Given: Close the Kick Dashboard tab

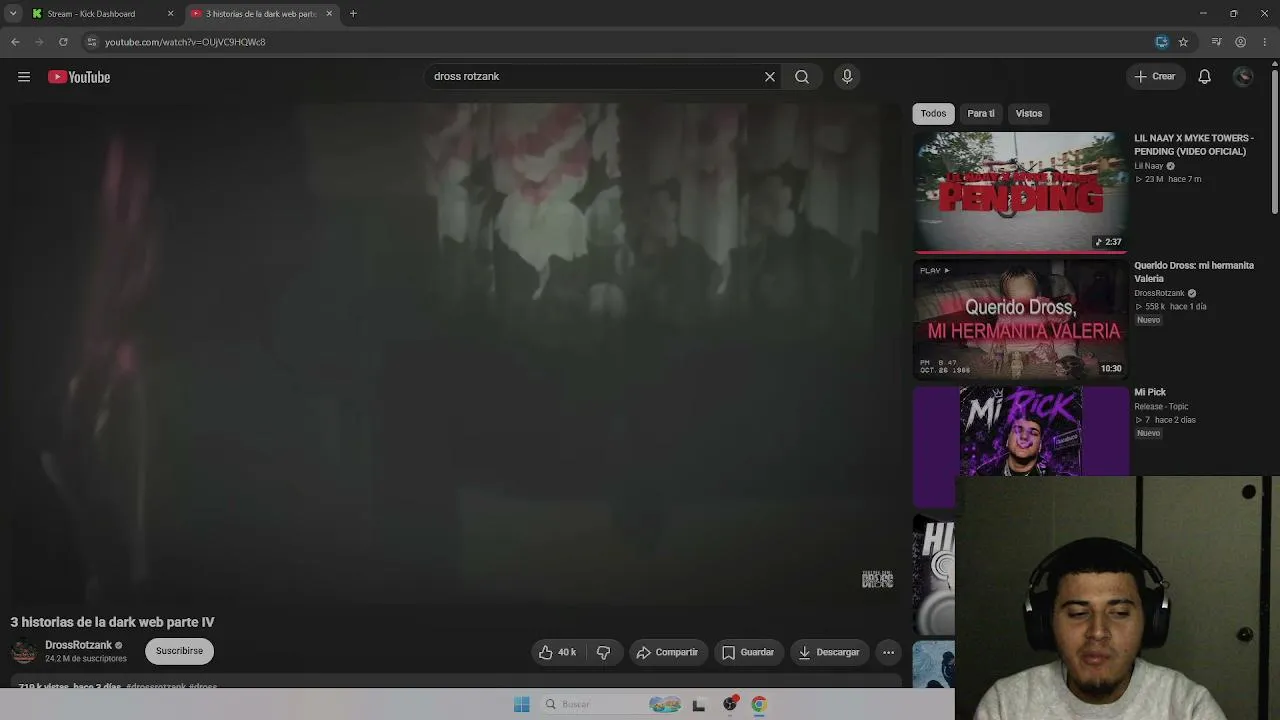Looking at the screenshot, I should pos(170,14).
